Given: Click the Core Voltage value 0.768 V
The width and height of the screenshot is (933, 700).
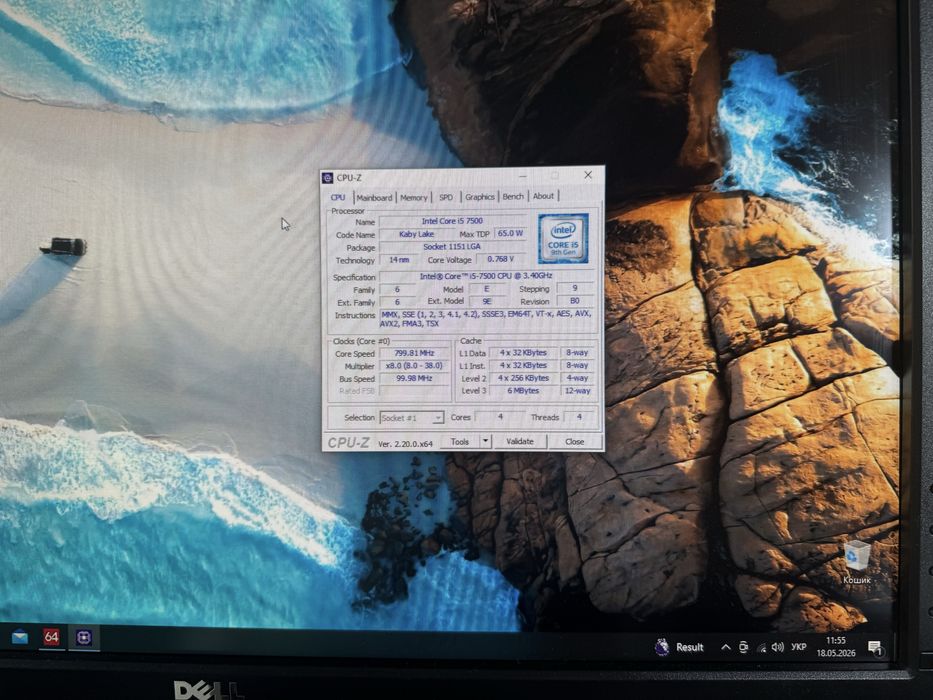Looking at the screenshot, I should [x=500, y=260].
